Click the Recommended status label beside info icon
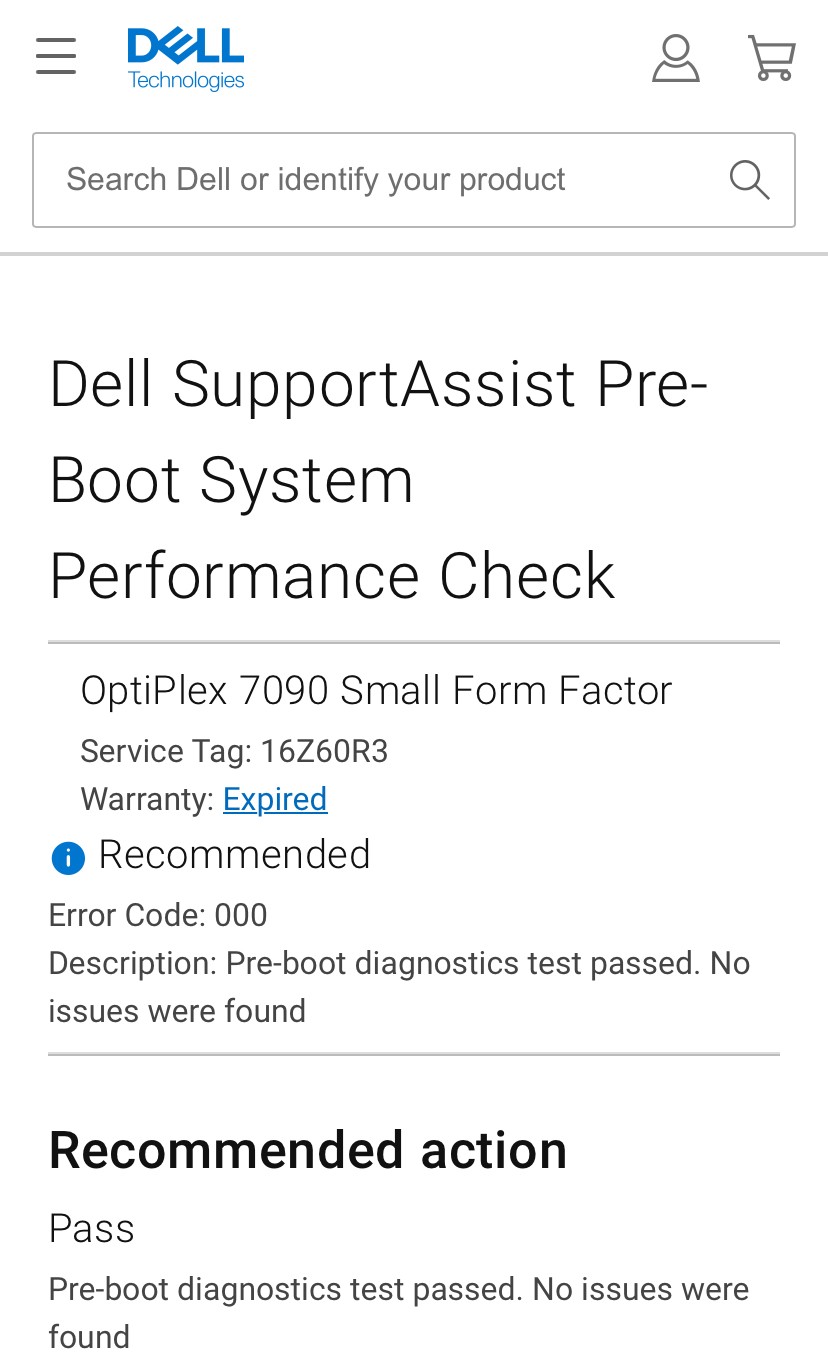Image resolution: width=828 pixels, height=1363 pixels. pyautogui.click(x=235, y=855)
